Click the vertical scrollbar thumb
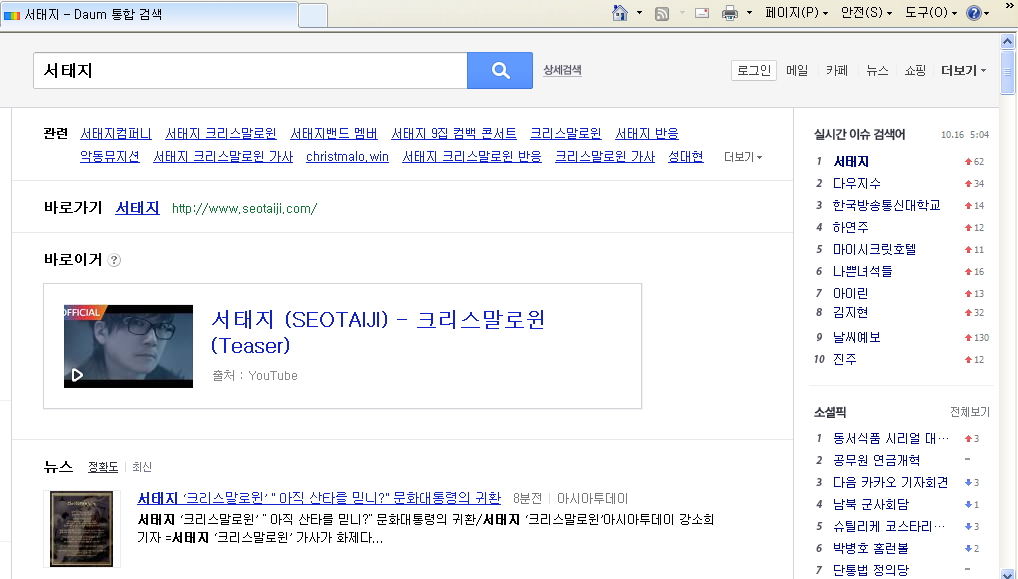Image resolution: width=1018 pixels, height=579 pixels. point(1008,72)
